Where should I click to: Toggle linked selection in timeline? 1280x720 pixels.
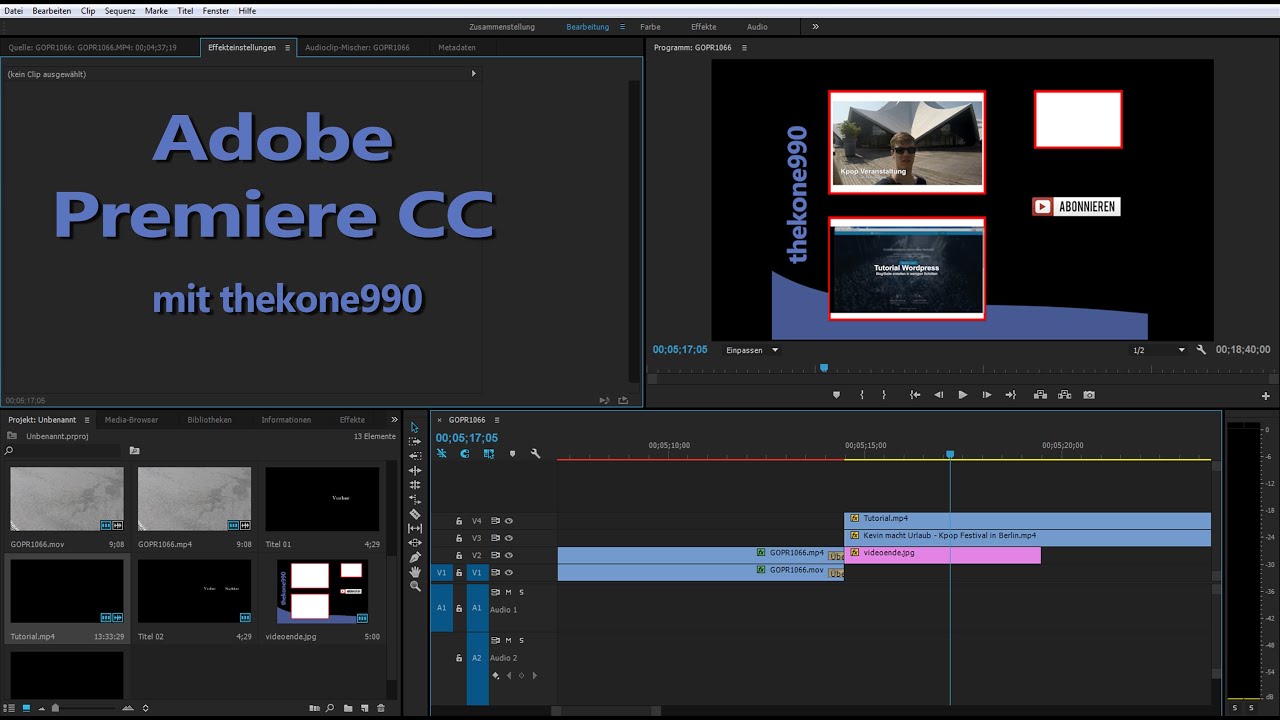(489, 454)
